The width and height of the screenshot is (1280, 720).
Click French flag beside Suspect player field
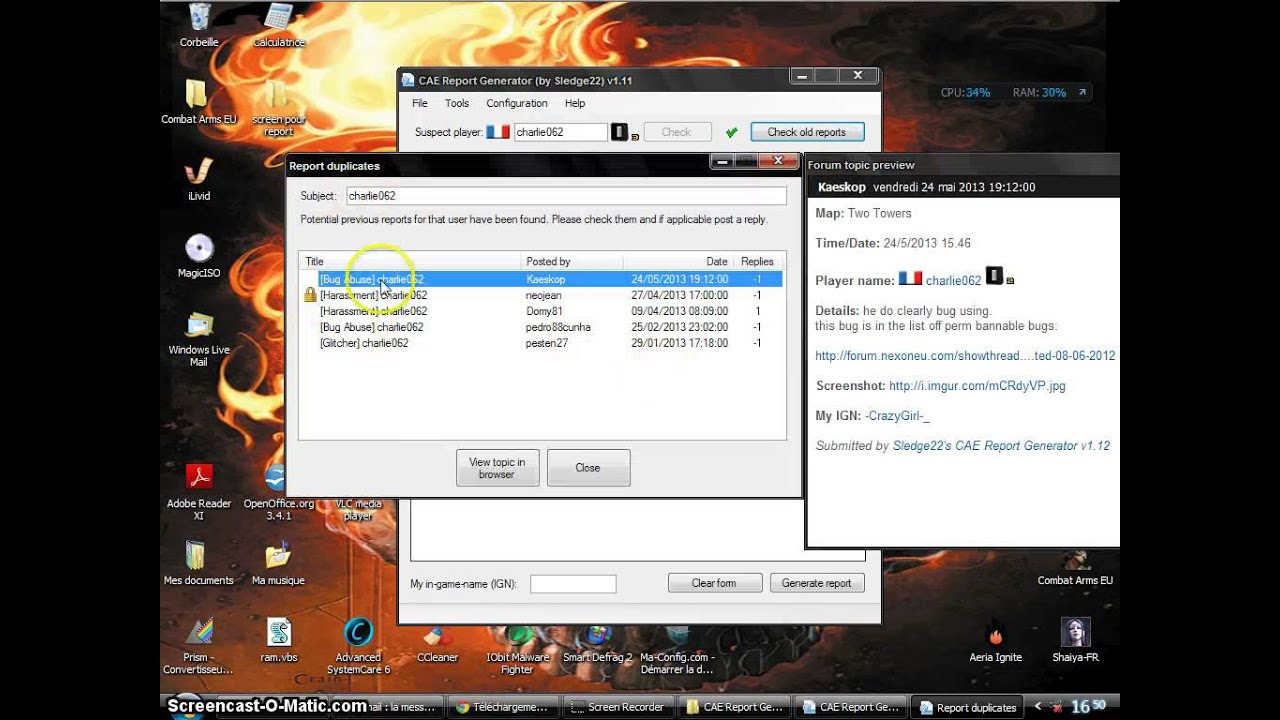coord(498,132)
